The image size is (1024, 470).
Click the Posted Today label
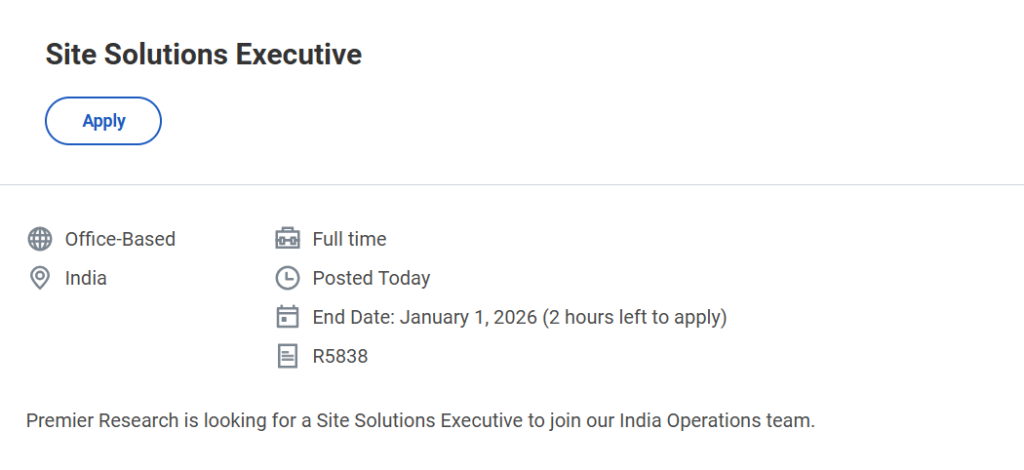pos(371,278)
